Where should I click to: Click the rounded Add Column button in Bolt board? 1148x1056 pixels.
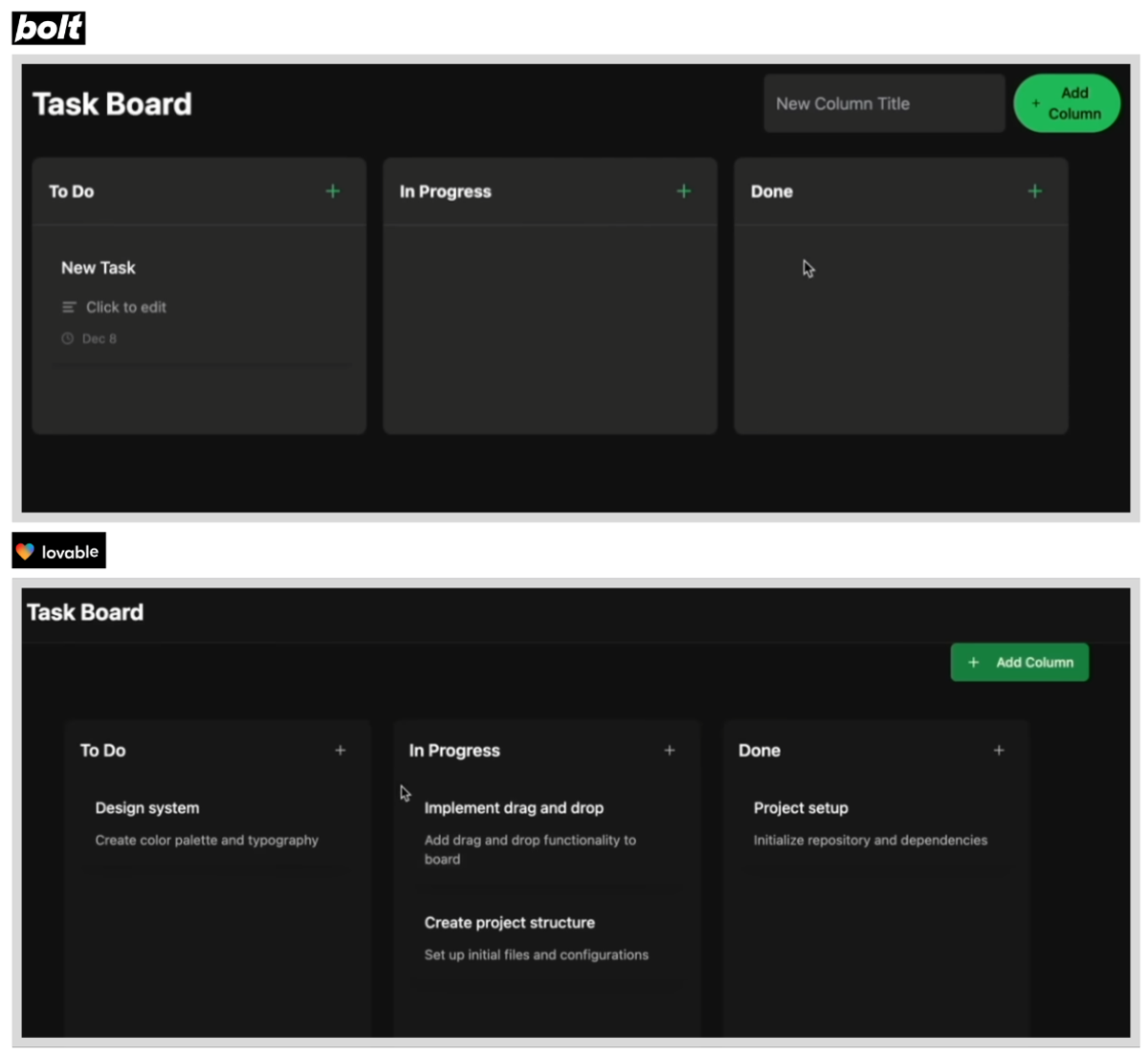pyautogui.click(x=1067, y=103)
